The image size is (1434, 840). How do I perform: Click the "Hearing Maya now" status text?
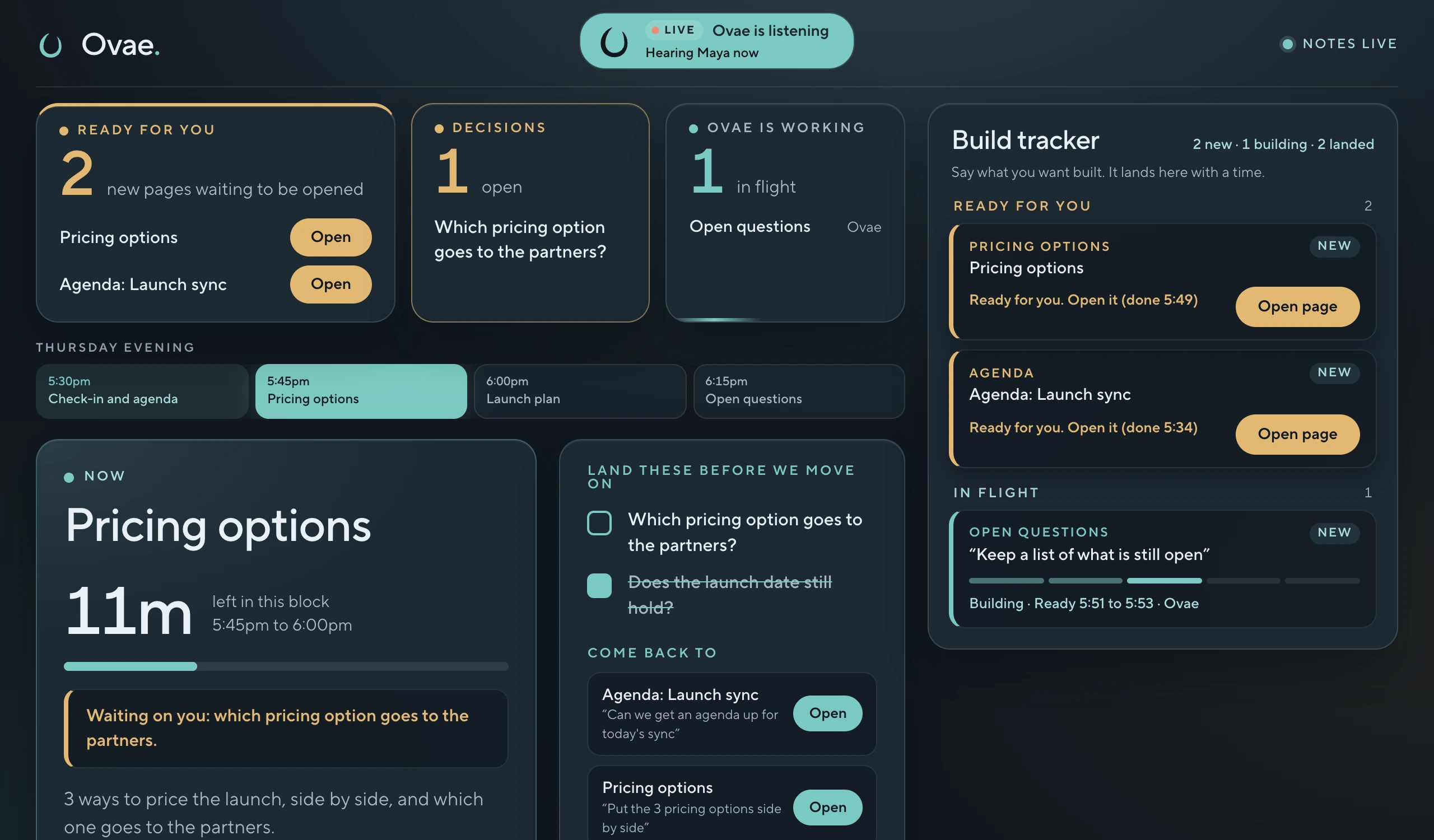pyautogui.click(x=702, y=53)
